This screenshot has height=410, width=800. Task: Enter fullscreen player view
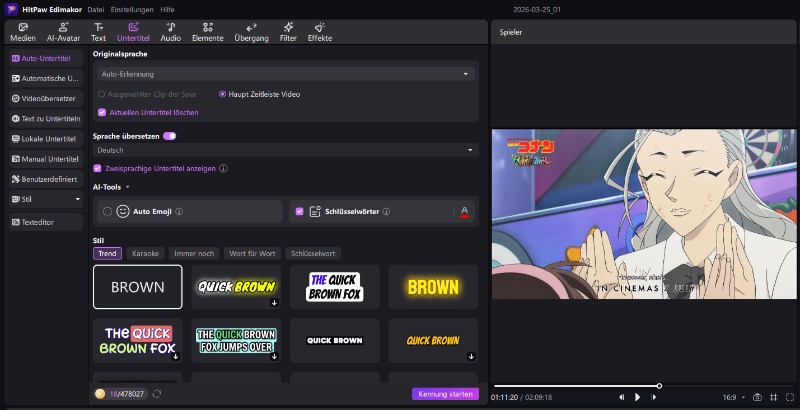tap(790, 397)
